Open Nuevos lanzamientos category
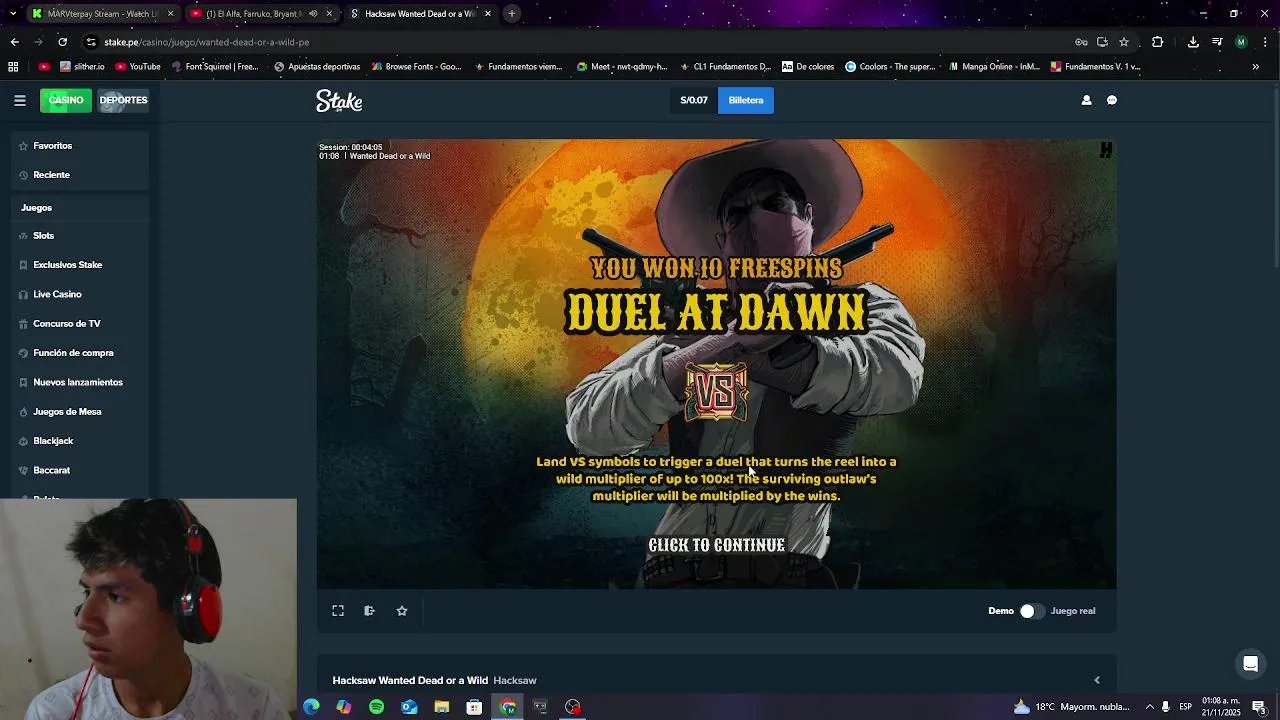 coord(80,382)
